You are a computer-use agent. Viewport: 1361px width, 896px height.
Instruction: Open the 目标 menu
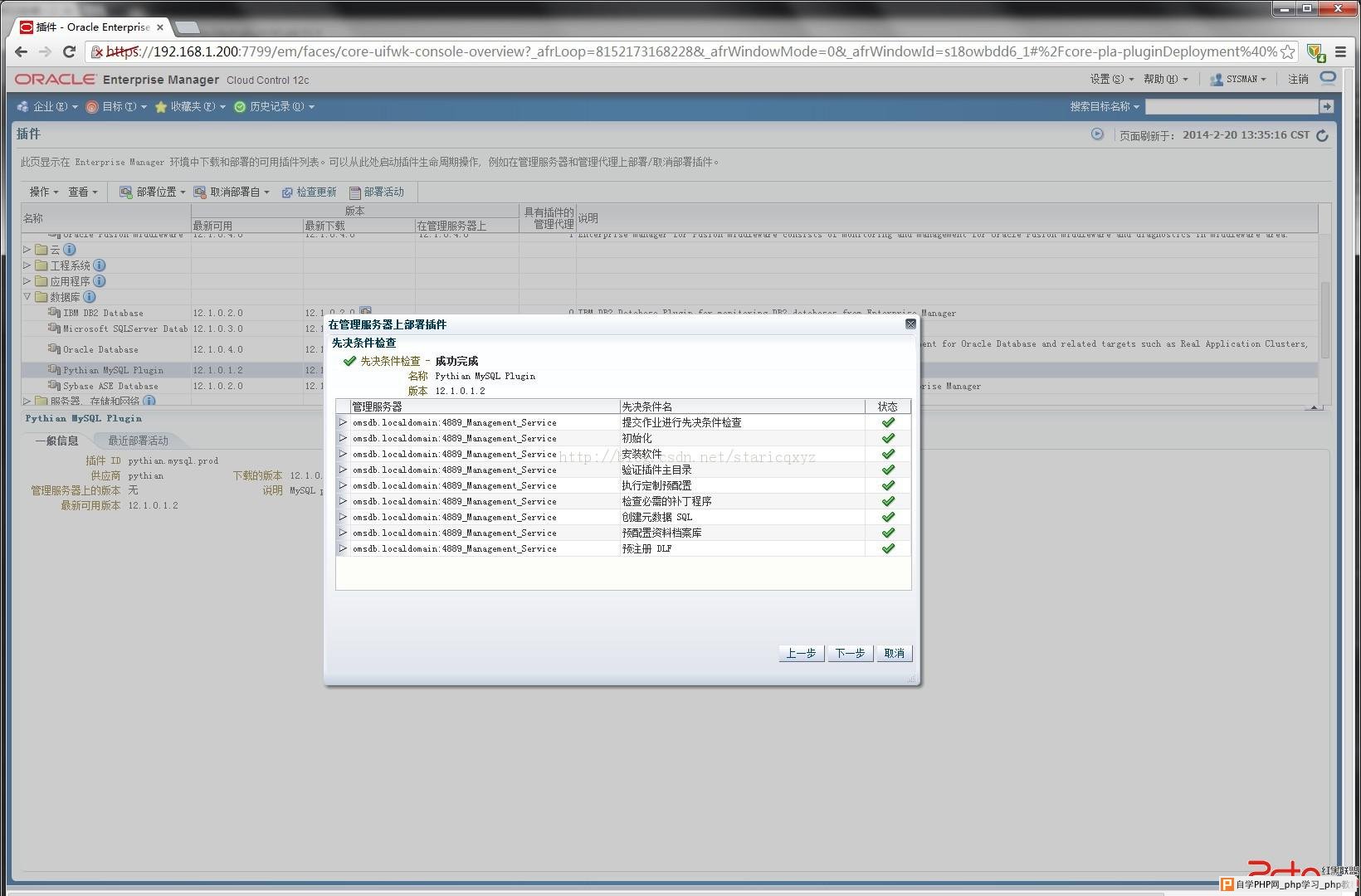(116, 106)
